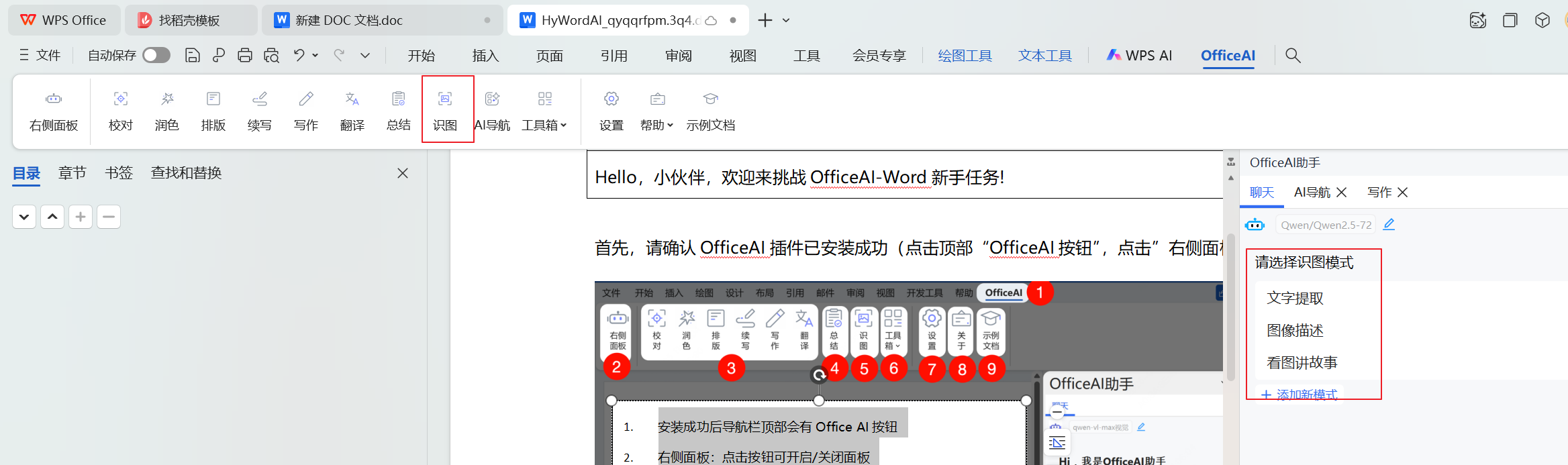Click the robot icon beside model name
Viewport: 1568px width, 465px height.
tap(1255, 225)
